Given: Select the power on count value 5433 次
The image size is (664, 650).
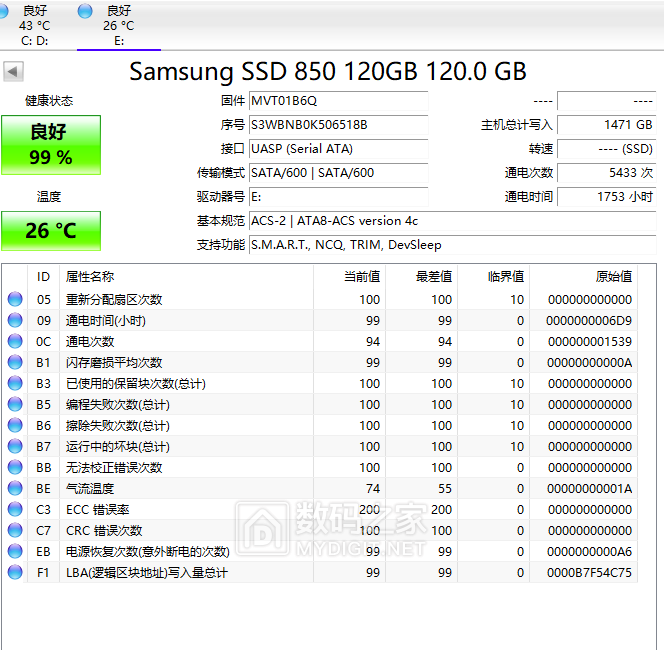Looking at the screenshot, I should (606, 173).
